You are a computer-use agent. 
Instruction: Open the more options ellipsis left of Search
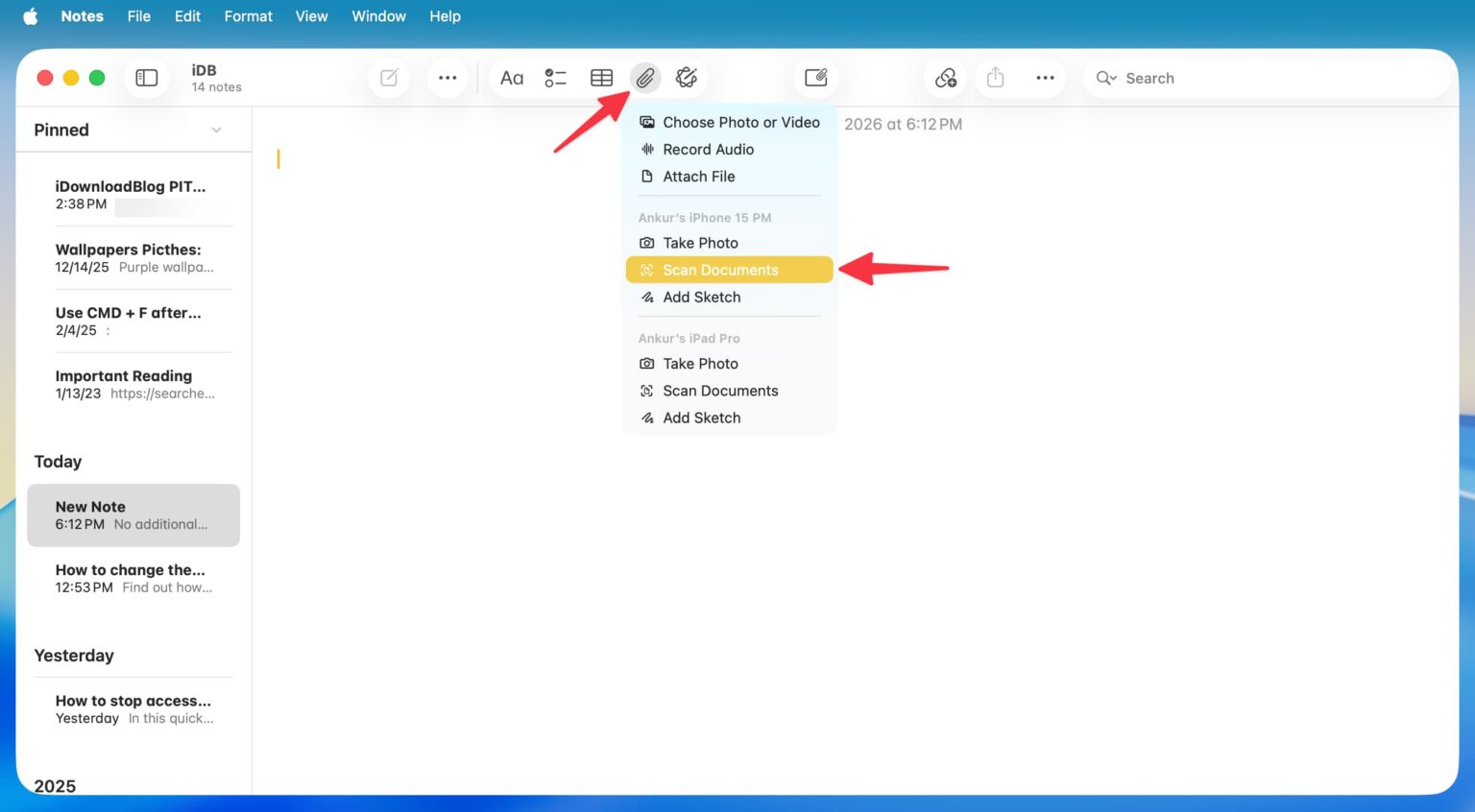tap(1046, 78)
